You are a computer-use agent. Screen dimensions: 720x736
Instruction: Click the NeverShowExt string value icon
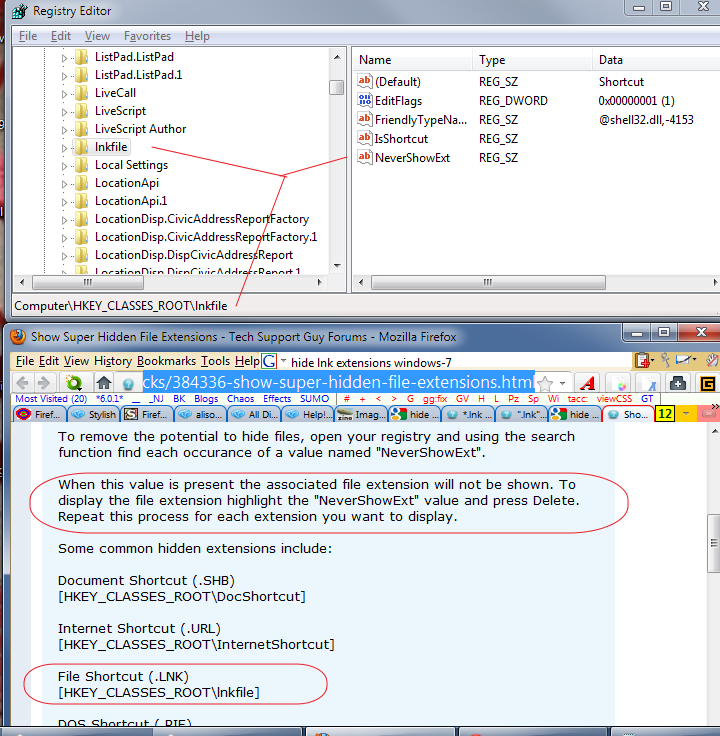(x=365, y=157)
